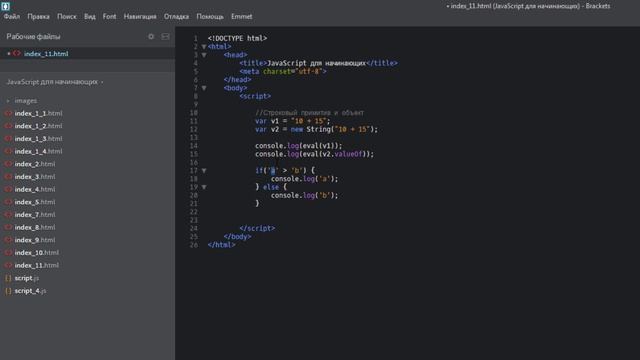The image size is (640, 360).
Task: Open script_4.js in file tree
Action: [30, 291]
